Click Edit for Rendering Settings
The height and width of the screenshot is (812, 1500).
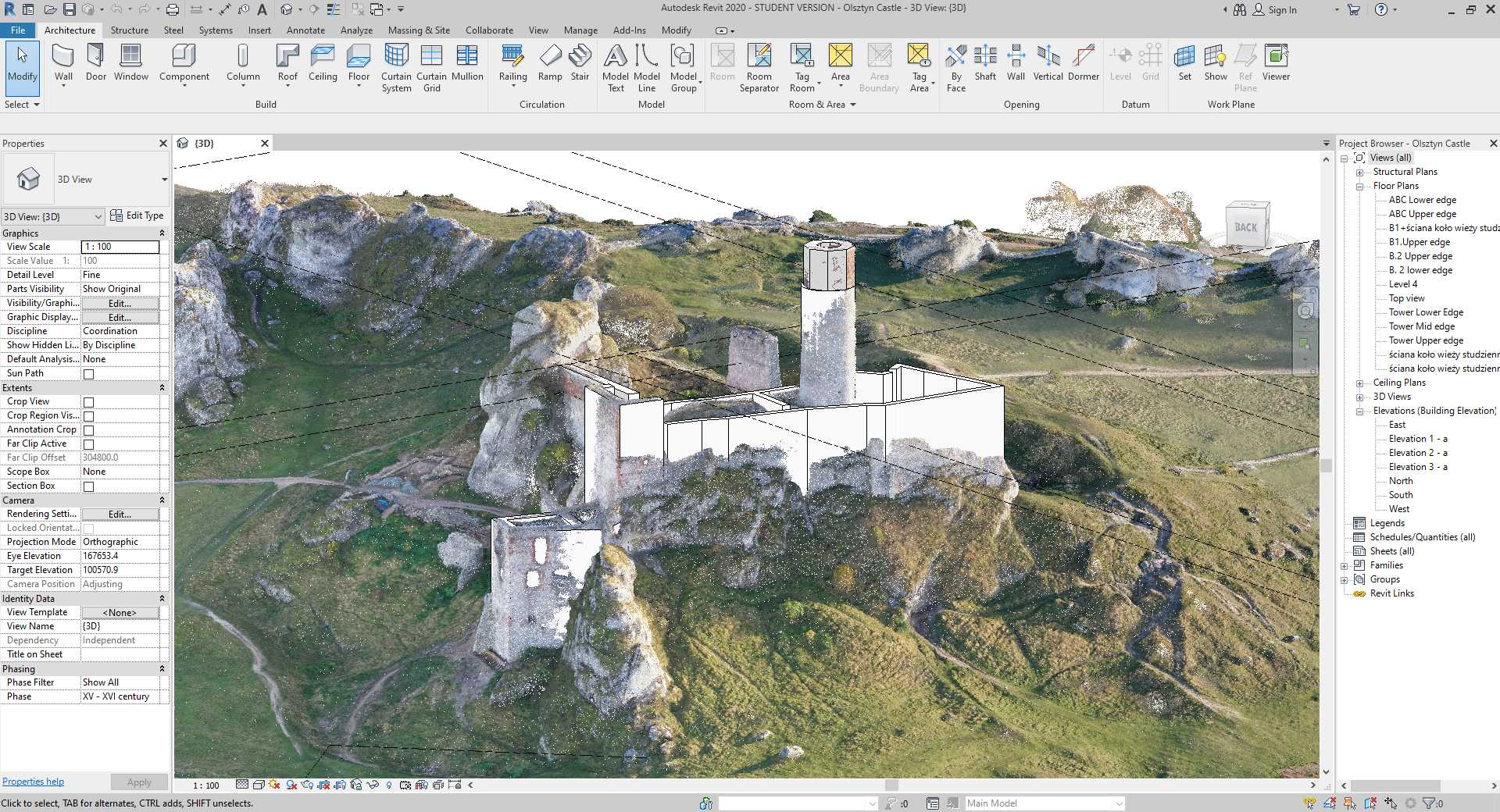pyautogui.click(x=120, y=514)
